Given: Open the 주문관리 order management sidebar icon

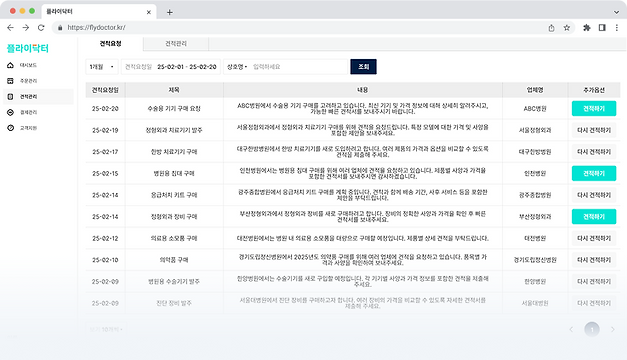Looking at the screenshot, I should click(10, 81).
